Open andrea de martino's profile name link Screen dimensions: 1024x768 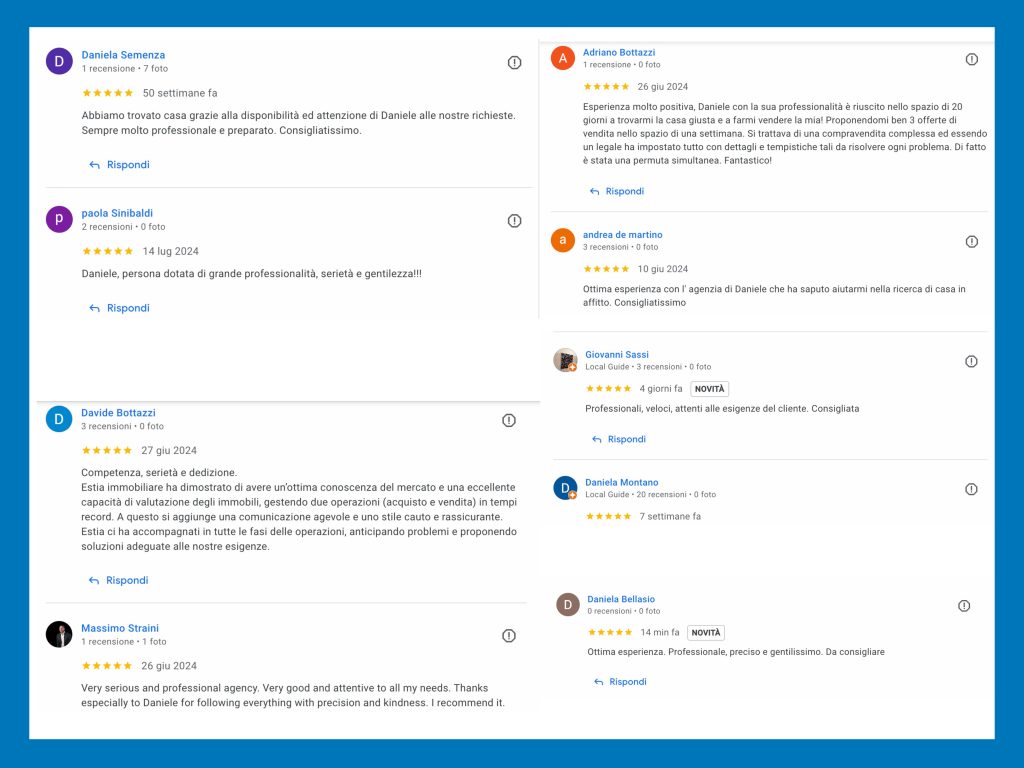622,235
